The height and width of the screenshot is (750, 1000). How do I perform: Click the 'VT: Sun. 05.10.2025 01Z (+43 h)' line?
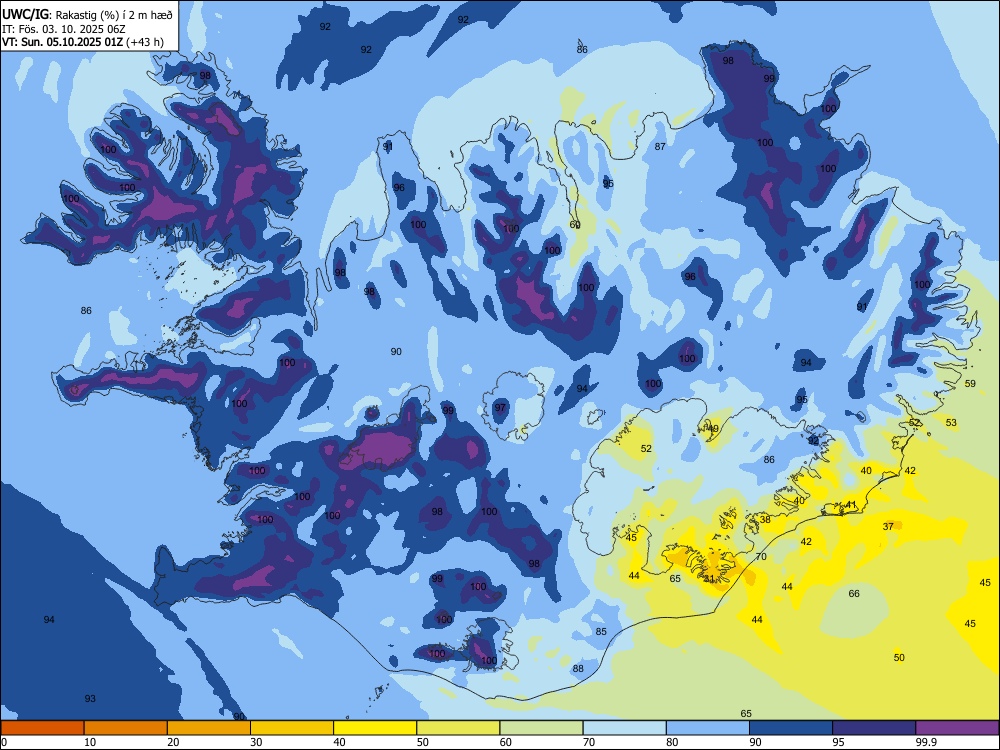[x=83, y=42]
